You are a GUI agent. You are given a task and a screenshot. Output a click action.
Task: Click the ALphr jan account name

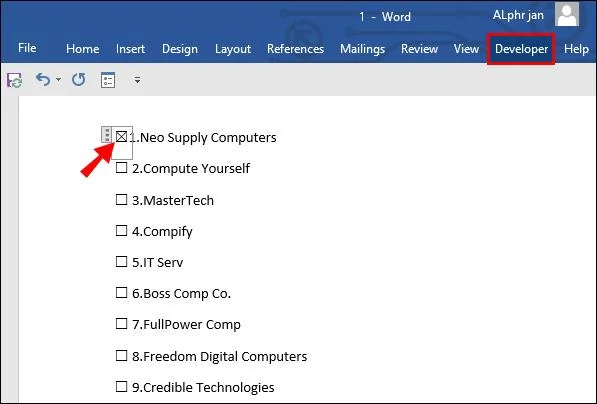pos(518,15)
